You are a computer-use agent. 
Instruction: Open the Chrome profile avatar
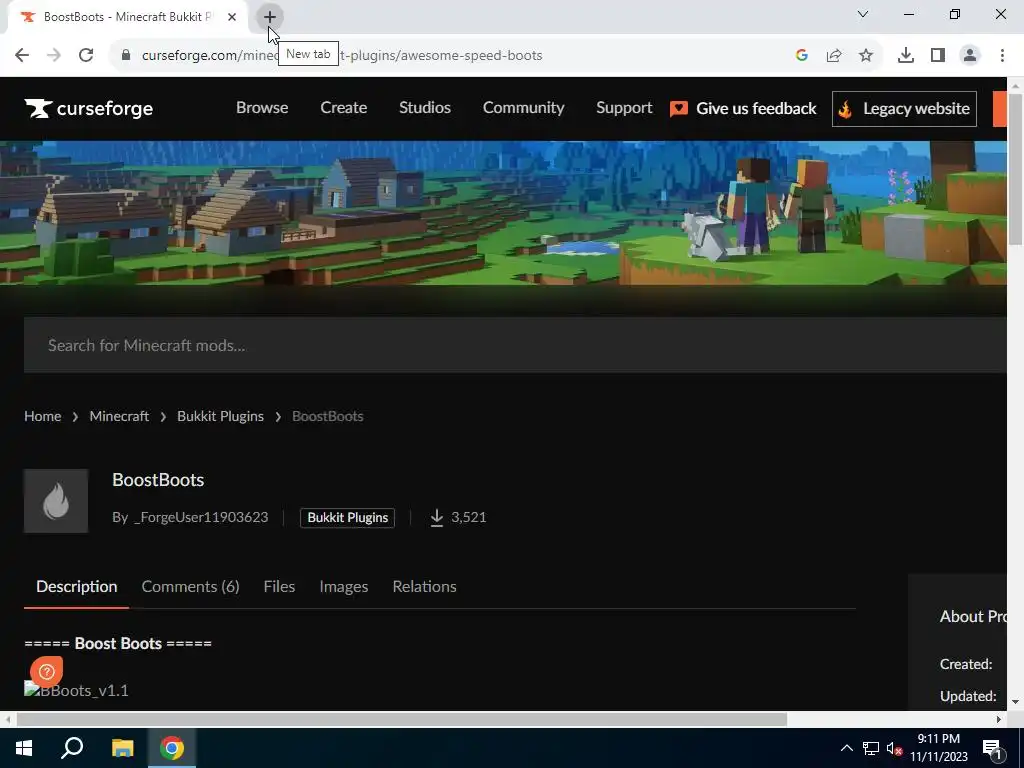pyautogui.click(x=970, y=55)
